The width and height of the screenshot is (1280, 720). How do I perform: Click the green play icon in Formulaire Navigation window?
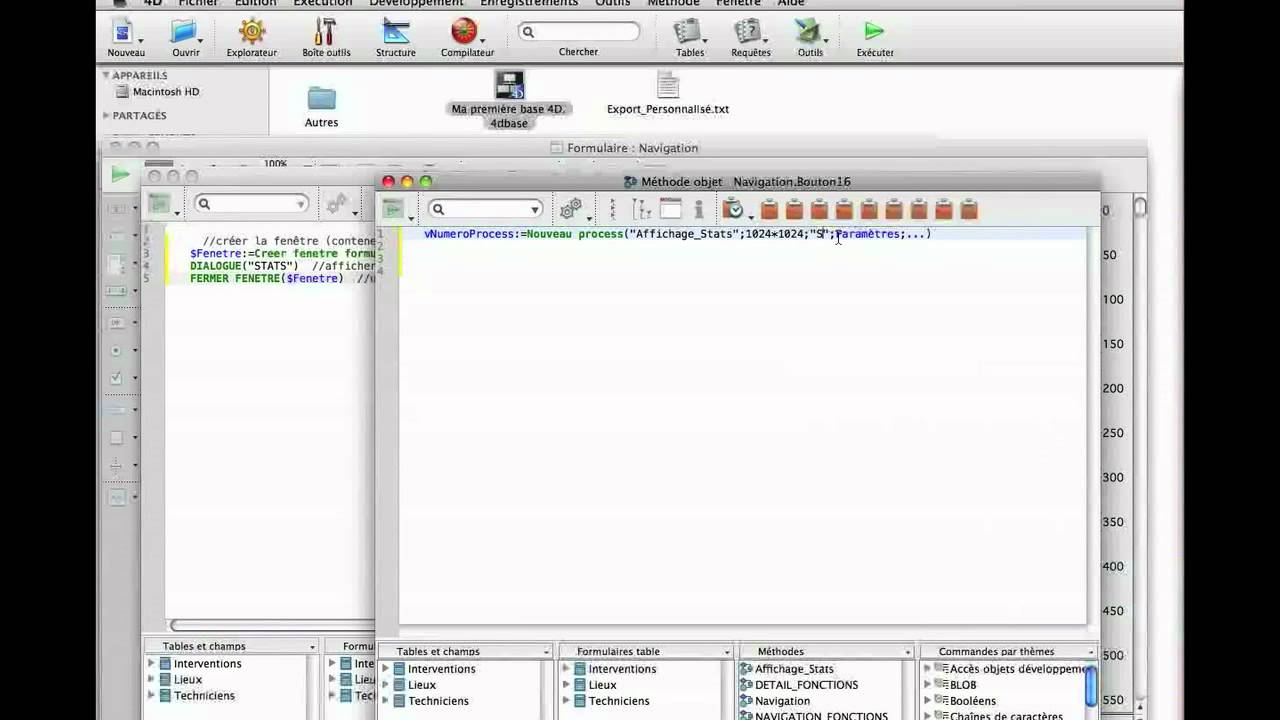point(120,175)
